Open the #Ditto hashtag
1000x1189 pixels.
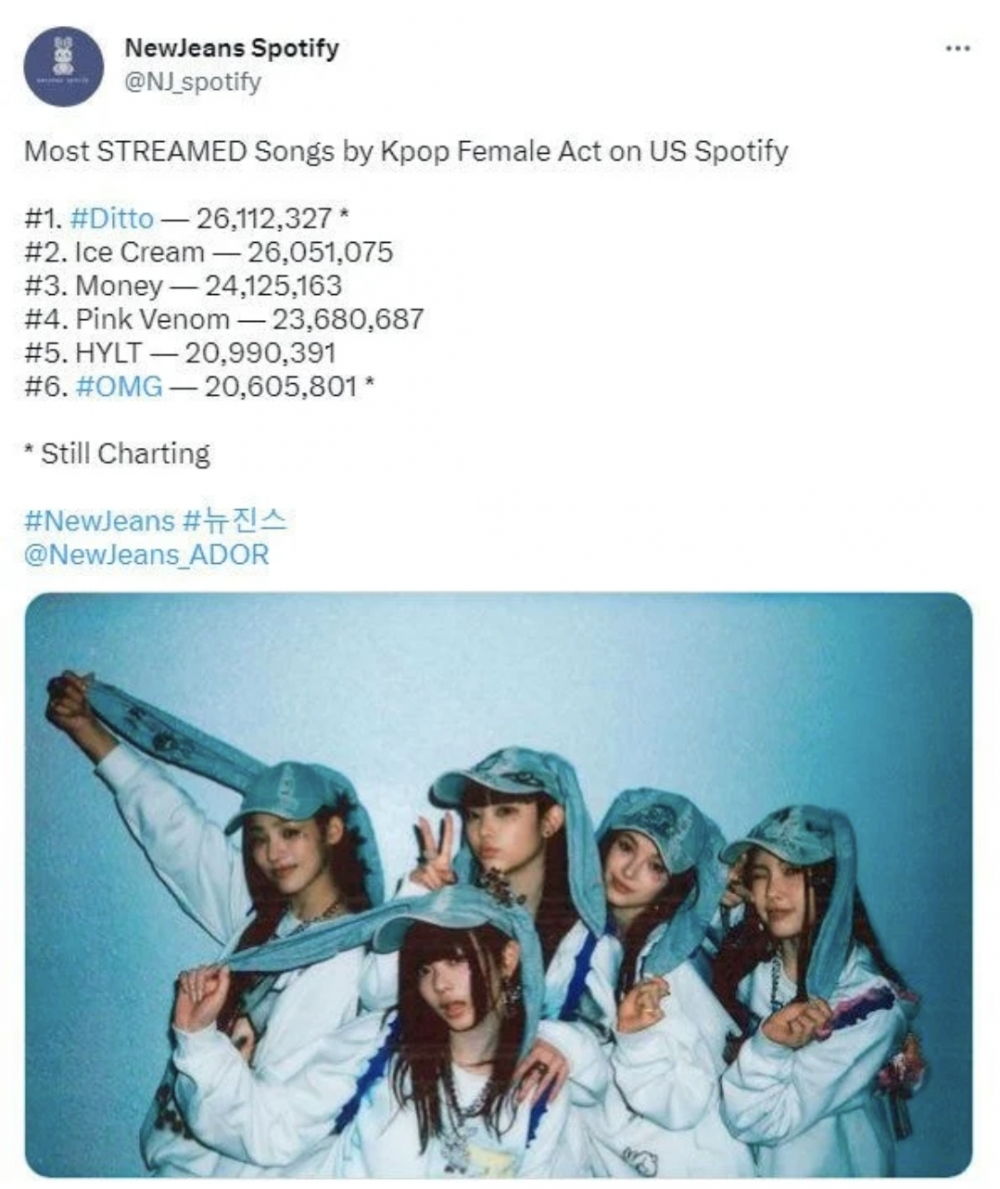point(111,218)
